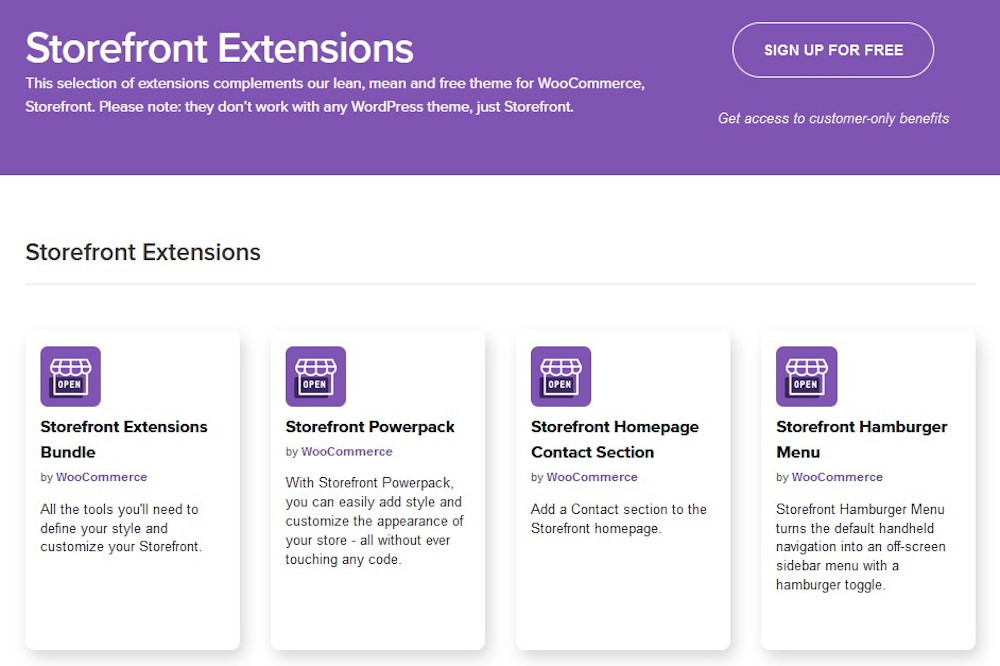Select 'Get access to customer-only benefits' text

click(x=833, y=118)
